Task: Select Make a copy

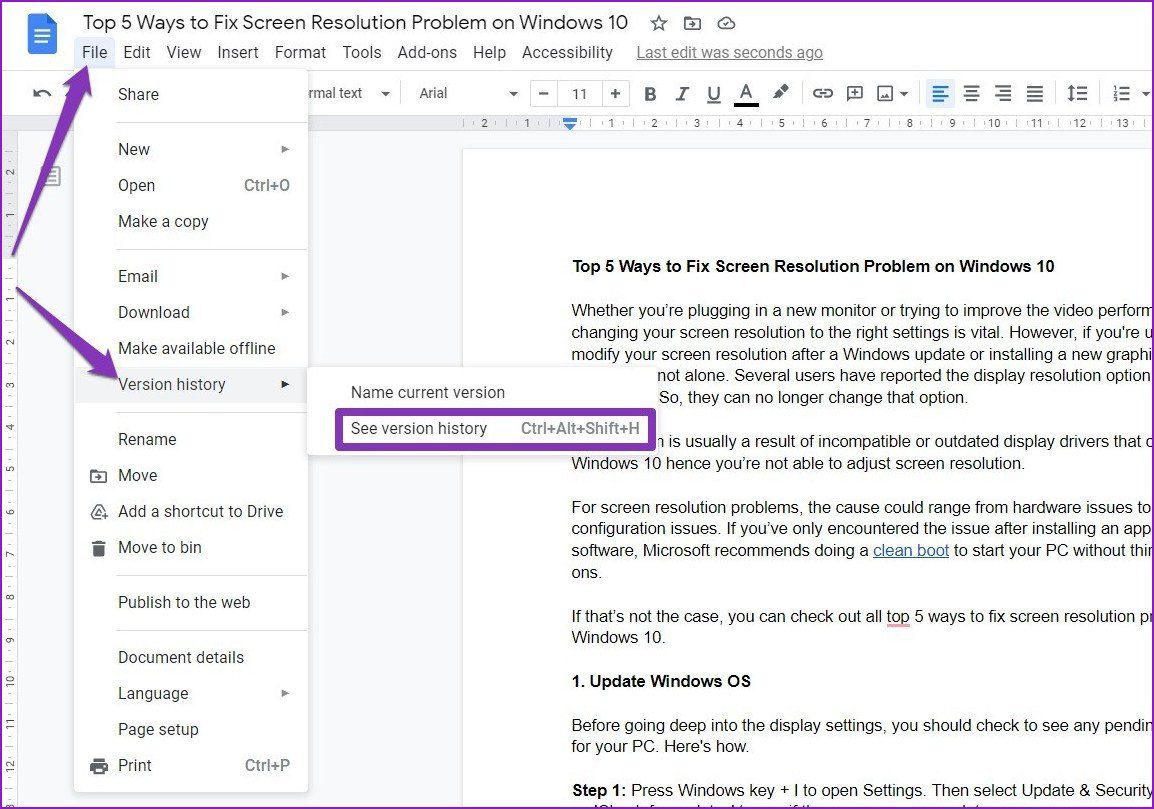Action: [191, 222]
